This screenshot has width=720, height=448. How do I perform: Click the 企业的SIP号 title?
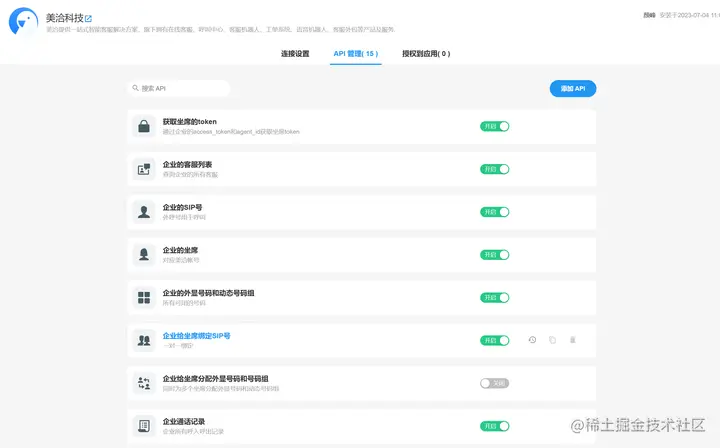click(x=182, y=207)
